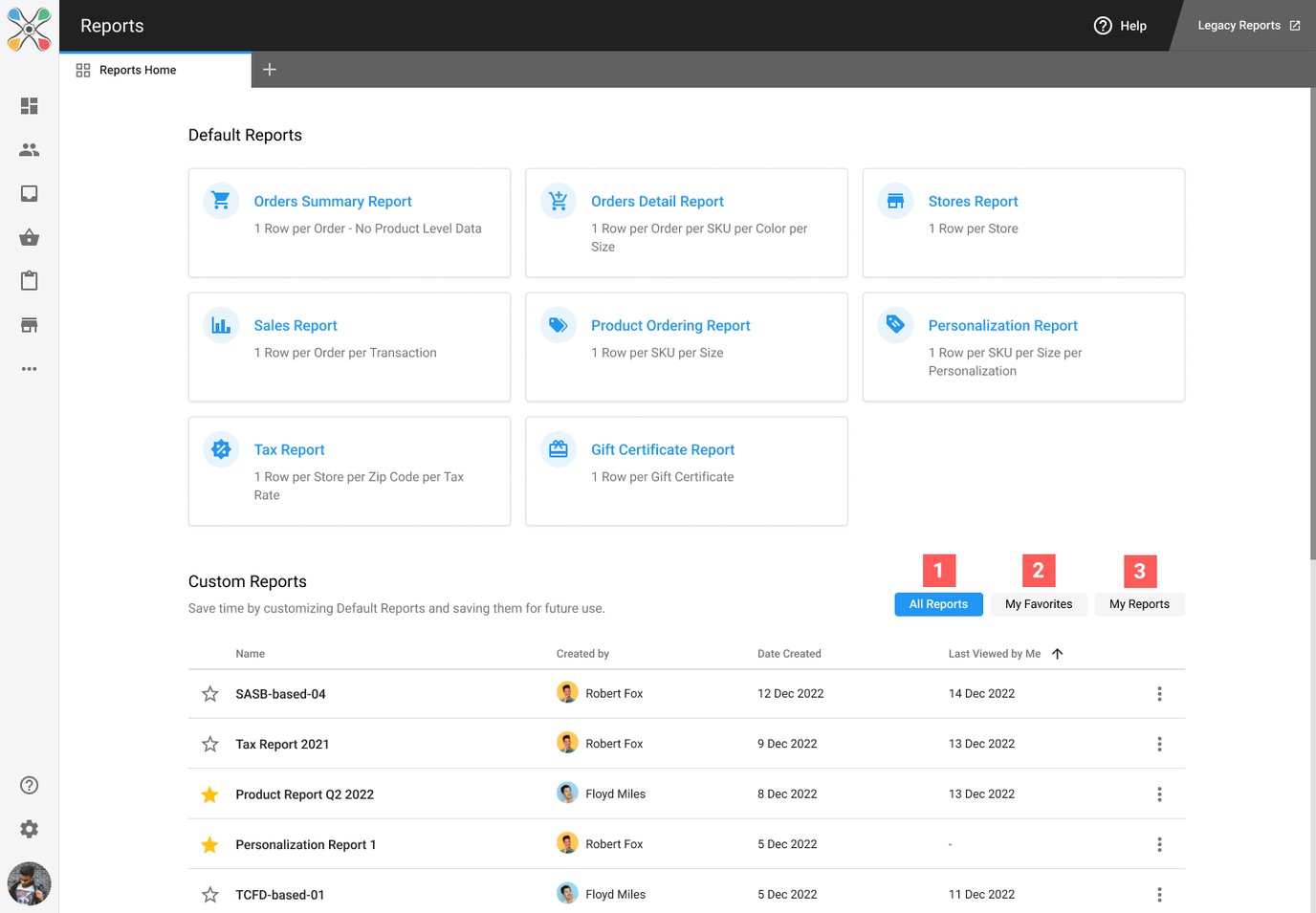The image size is (1316, 913).
Task: Open three-dot menu for Personalization Report 1
Action: (1159, 844)
